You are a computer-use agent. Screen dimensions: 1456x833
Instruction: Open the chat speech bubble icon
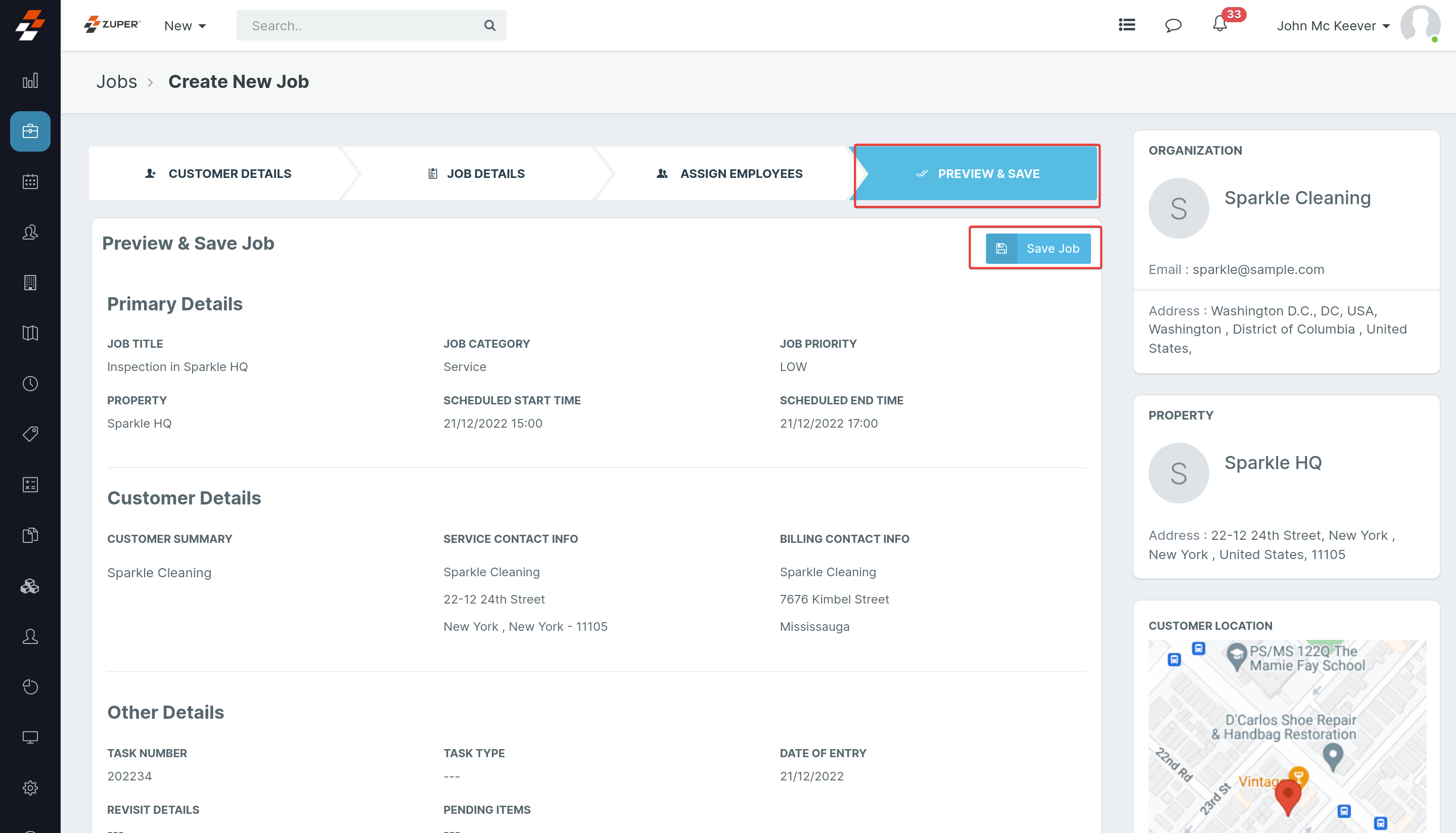pyautogui.click(x=1173, y=25)
